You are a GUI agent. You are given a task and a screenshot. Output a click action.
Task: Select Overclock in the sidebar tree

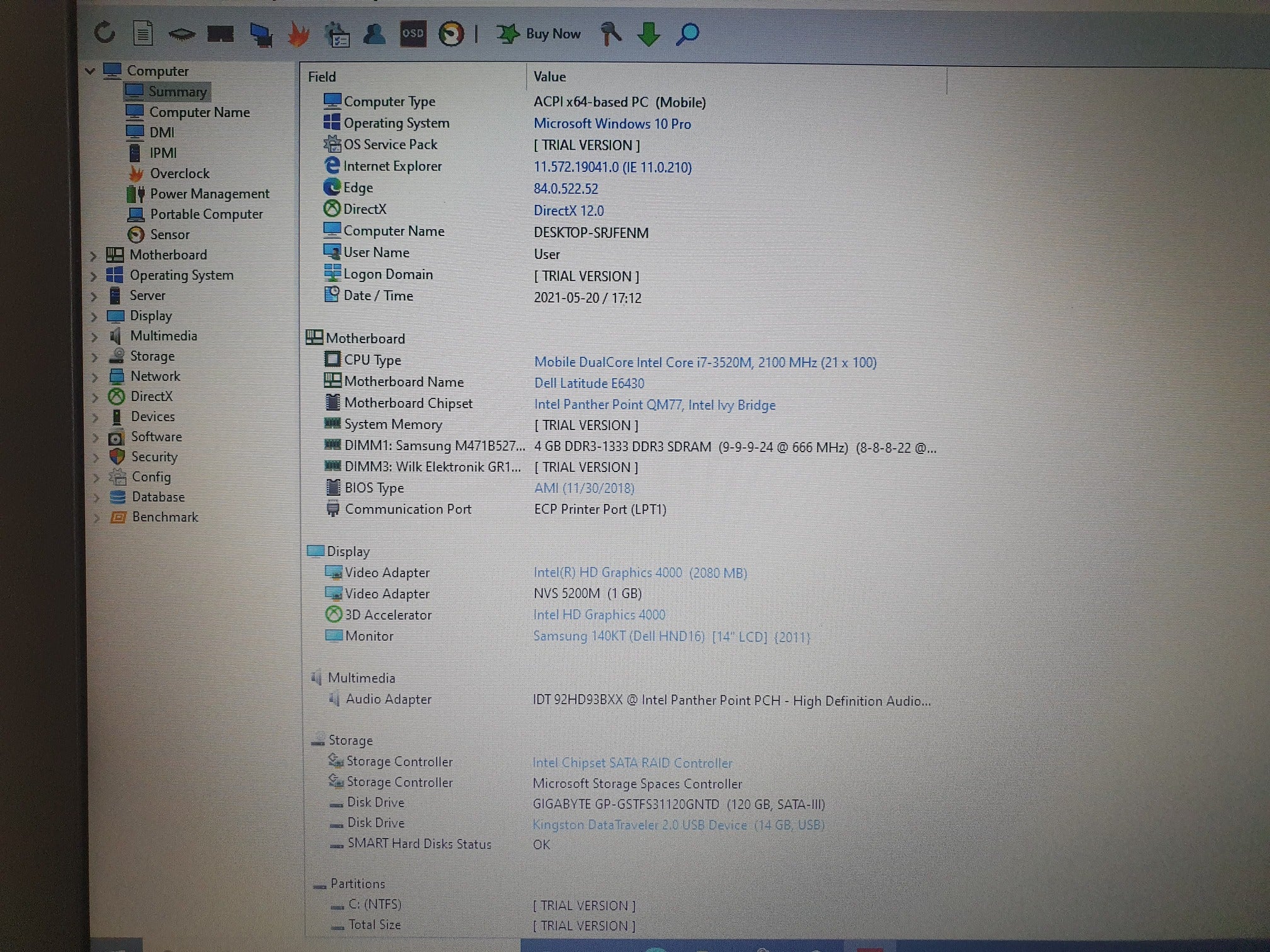pyautogui.click(x=179, y=173)
